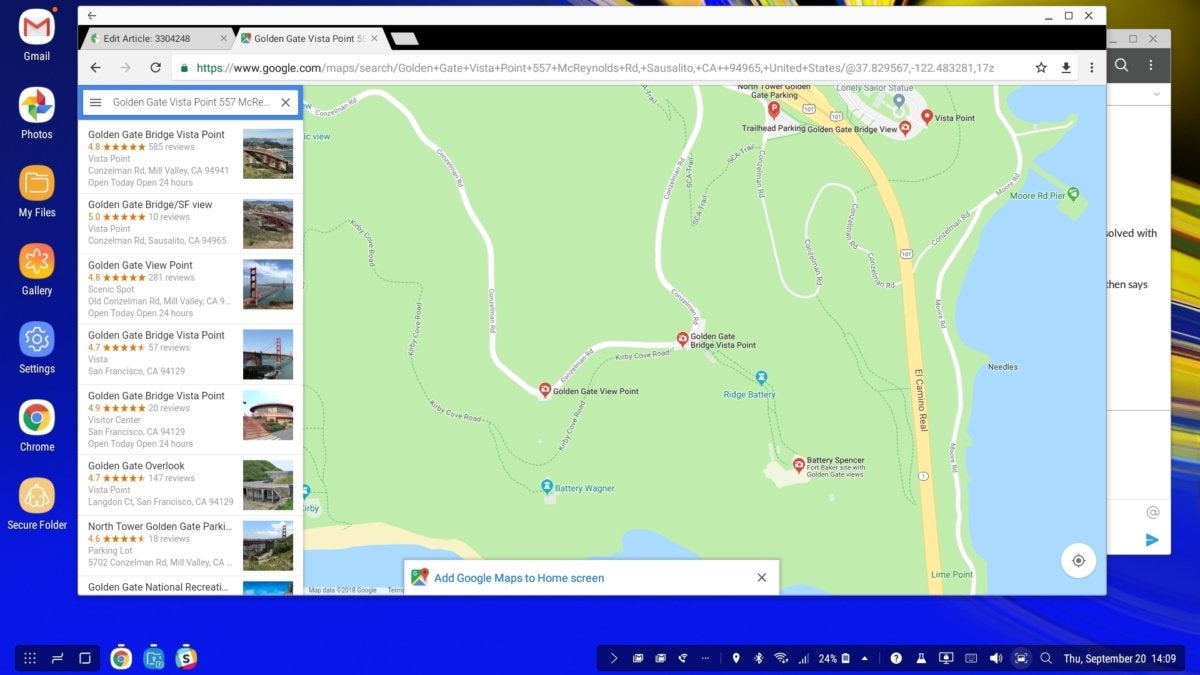Close the Golden Gate Vista Point tab
Viewport: 1200px width, 675px height.
[375, 38]
